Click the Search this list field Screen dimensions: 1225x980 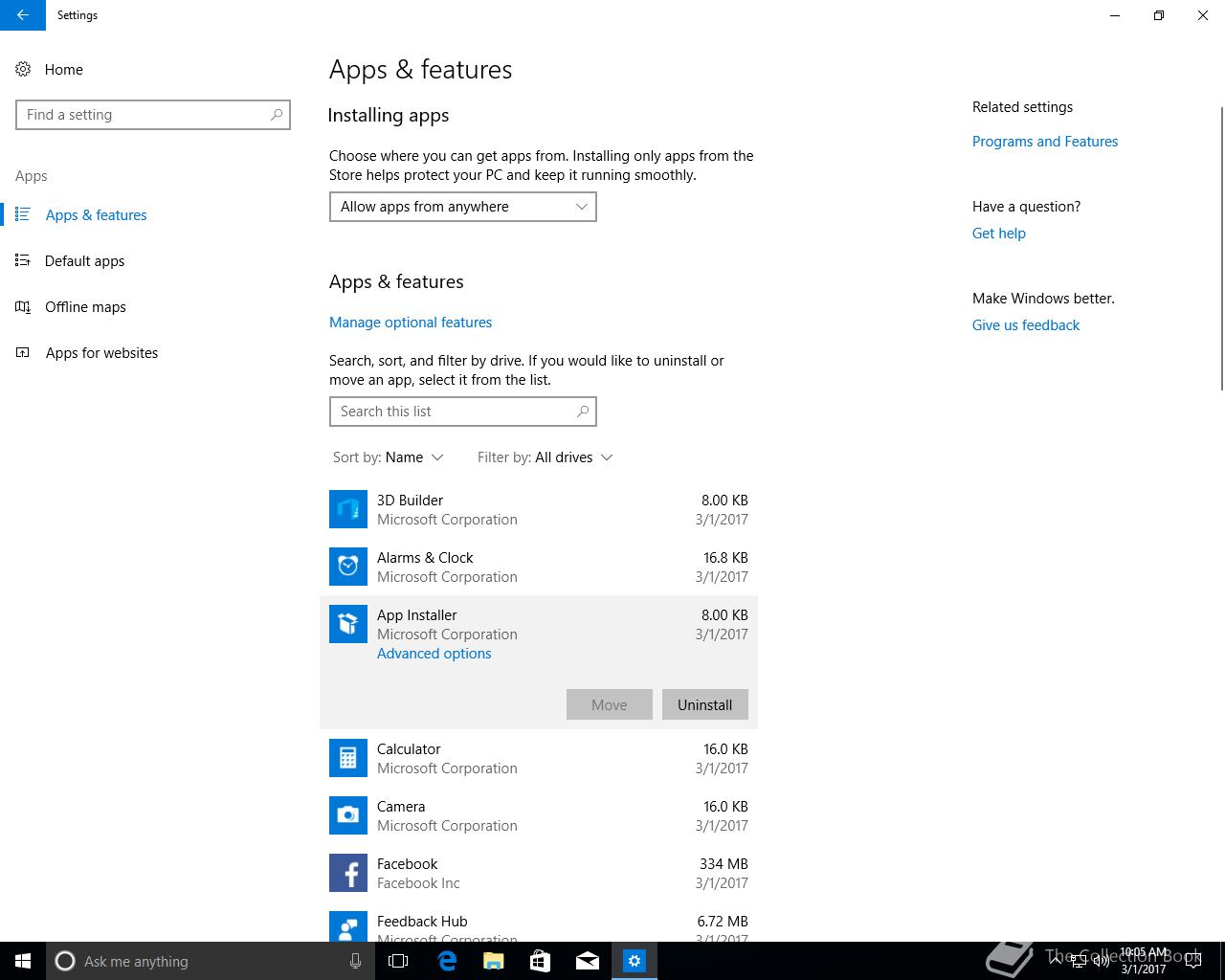(463, 412)
